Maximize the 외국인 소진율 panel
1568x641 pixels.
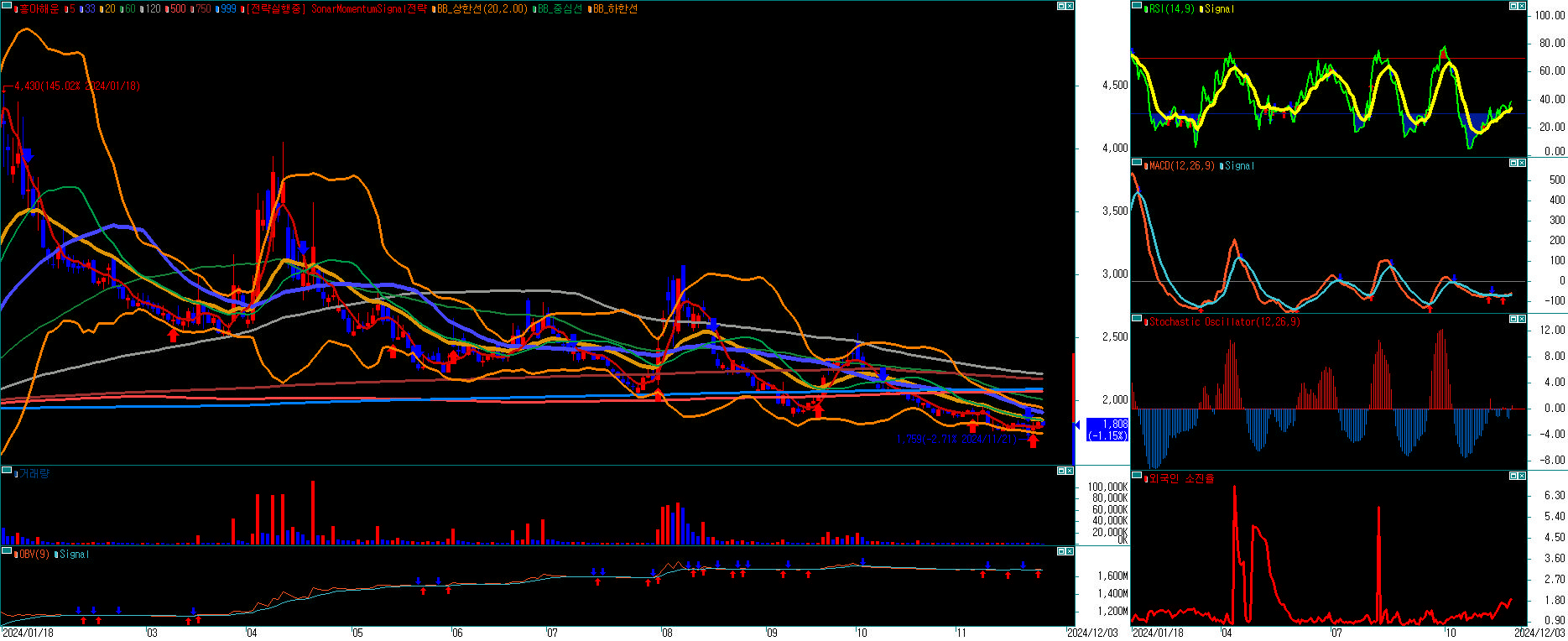(1513, 476)
